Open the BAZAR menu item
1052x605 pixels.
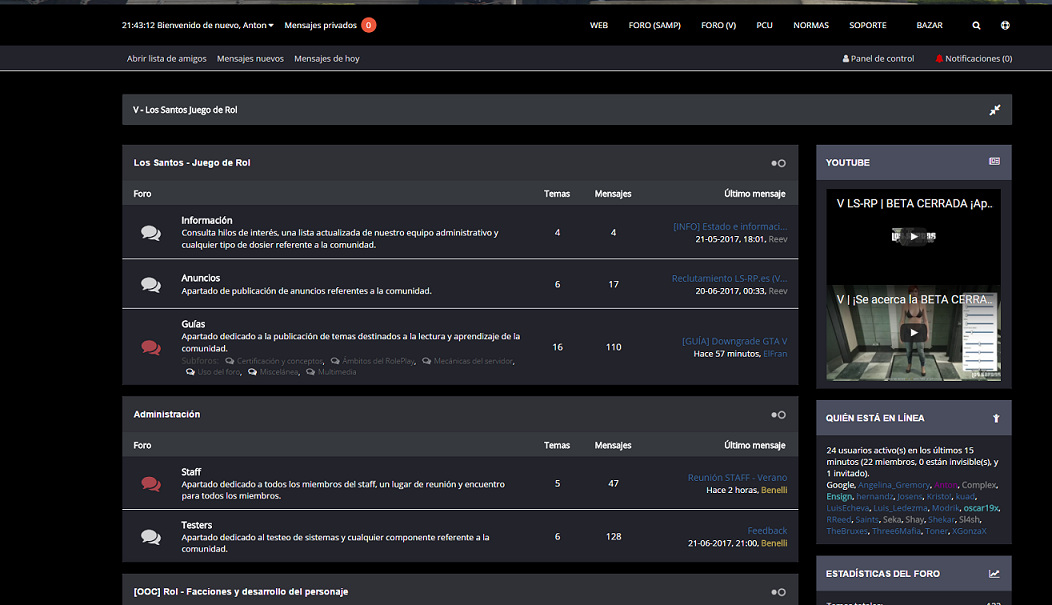pos(930,25)
